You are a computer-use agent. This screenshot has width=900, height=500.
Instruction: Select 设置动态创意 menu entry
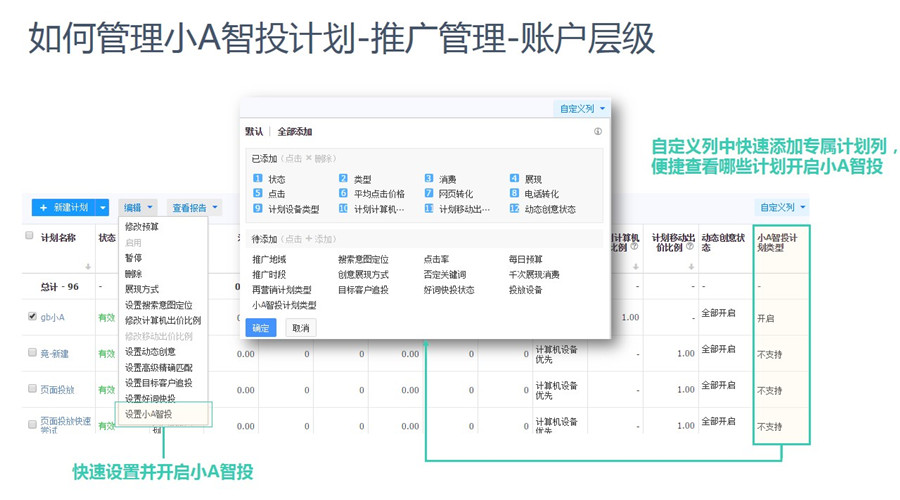150,351
